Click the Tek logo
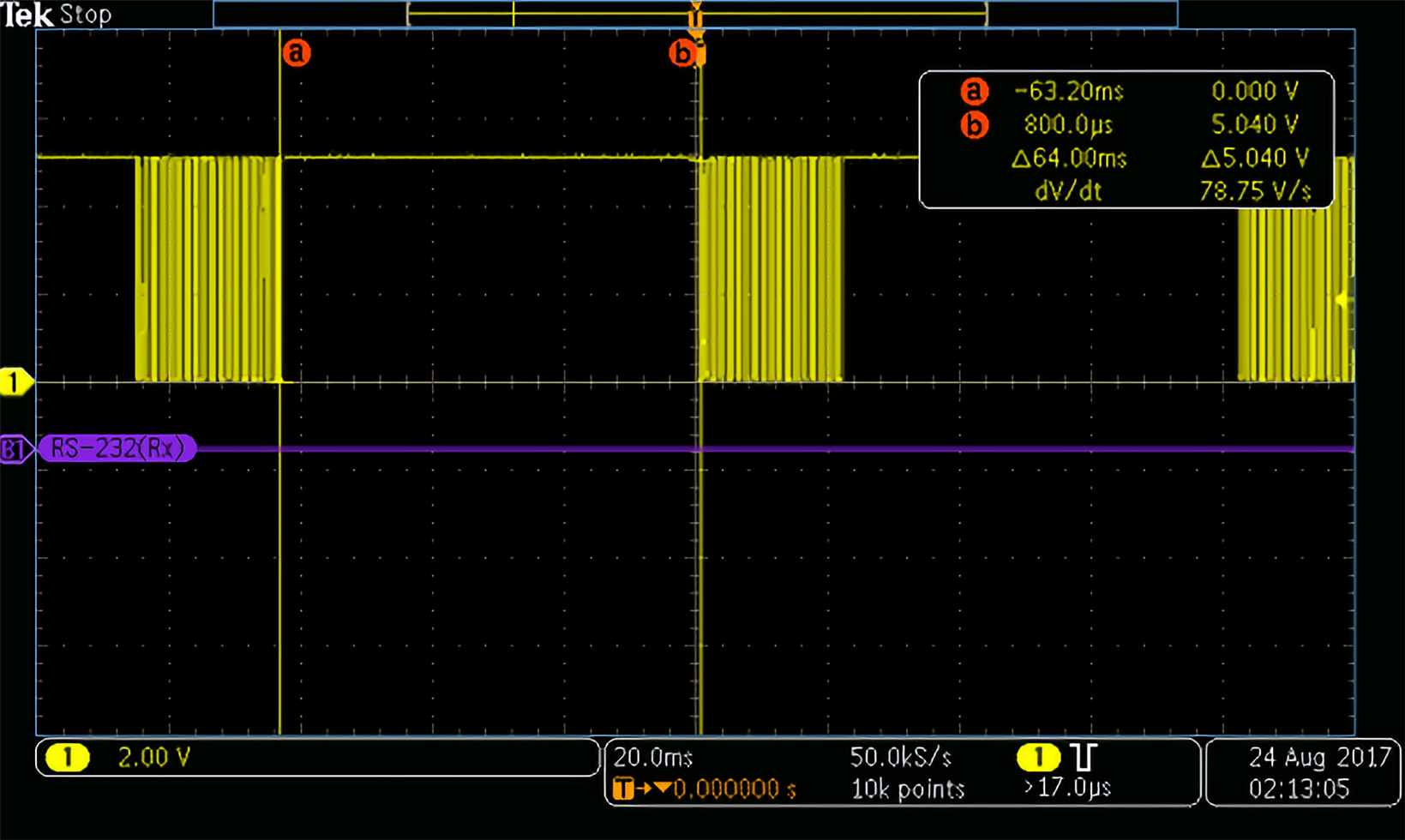Image resolution: width=1405 pixels, height=840 pixels. pyautogui.click(x=27, y=15)
